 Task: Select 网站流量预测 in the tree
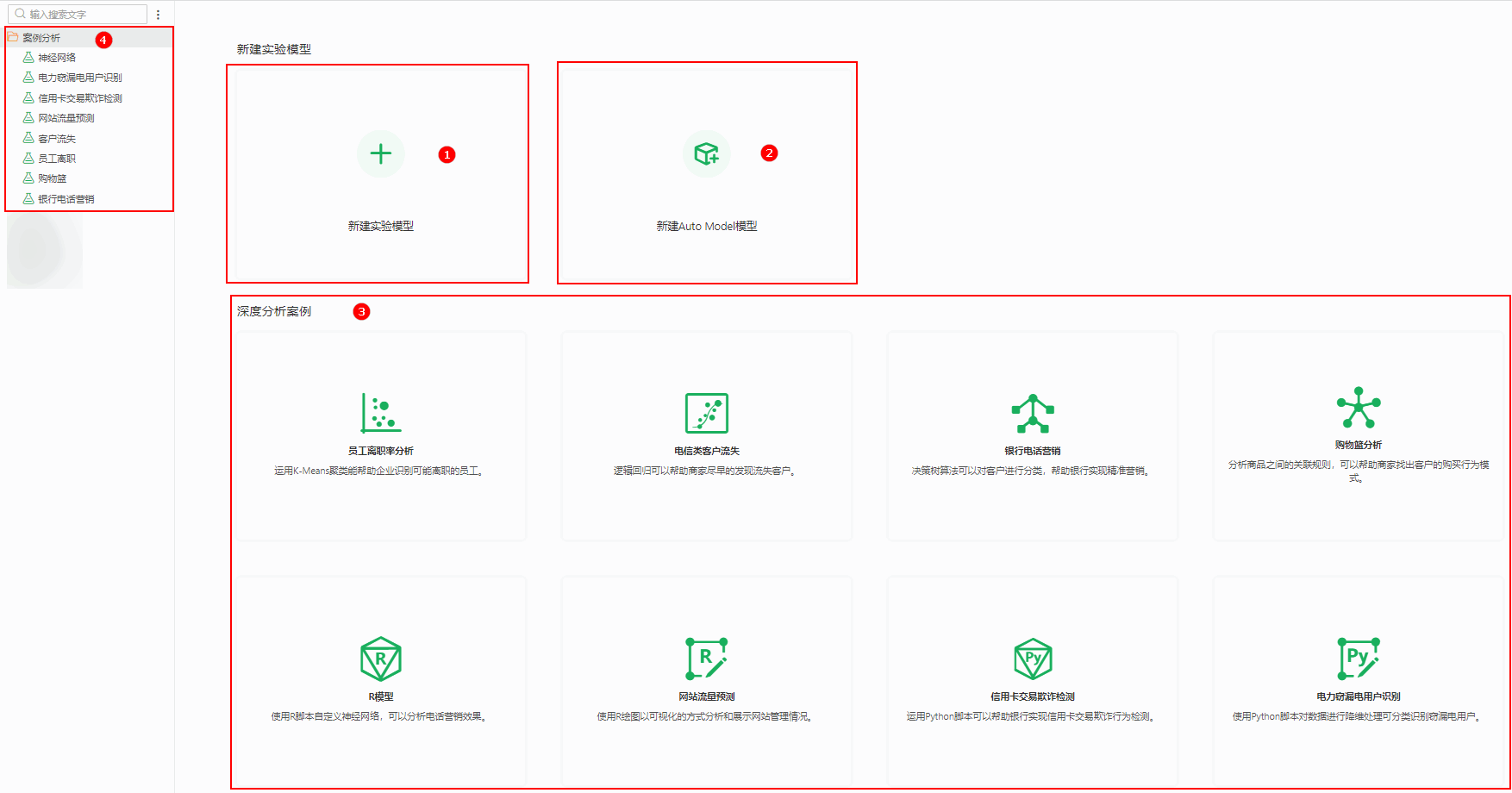click(x=66, y=118)
